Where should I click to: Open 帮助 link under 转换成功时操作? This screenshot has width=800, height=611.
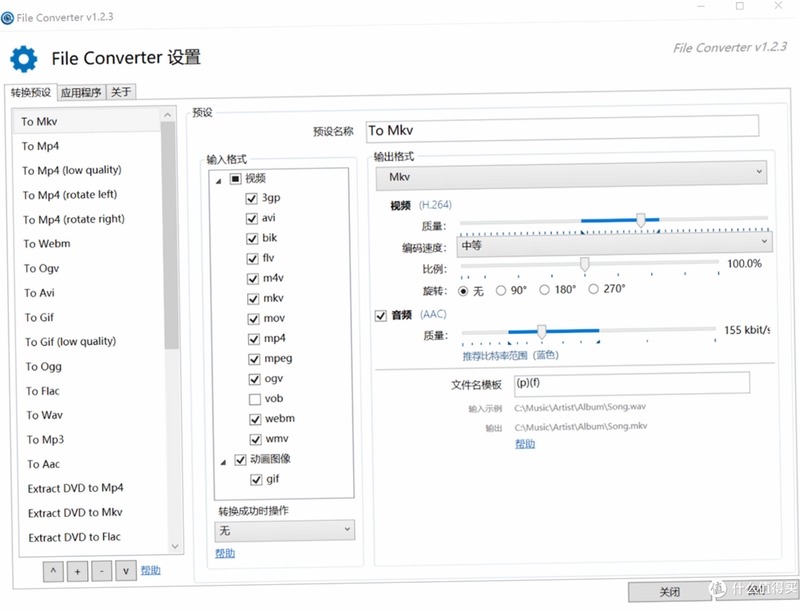coord(225,553)
